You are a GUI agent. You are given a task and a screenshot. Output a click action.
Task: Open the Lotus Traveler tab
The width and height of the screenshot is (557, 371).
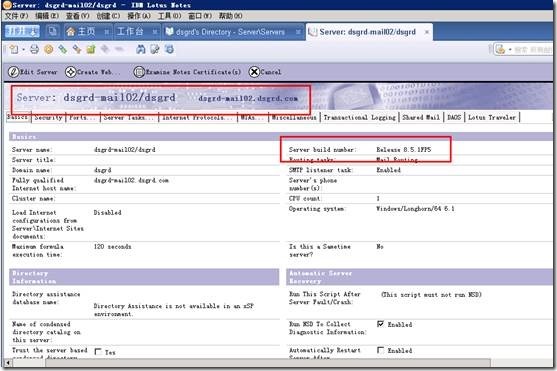point(492,118)
